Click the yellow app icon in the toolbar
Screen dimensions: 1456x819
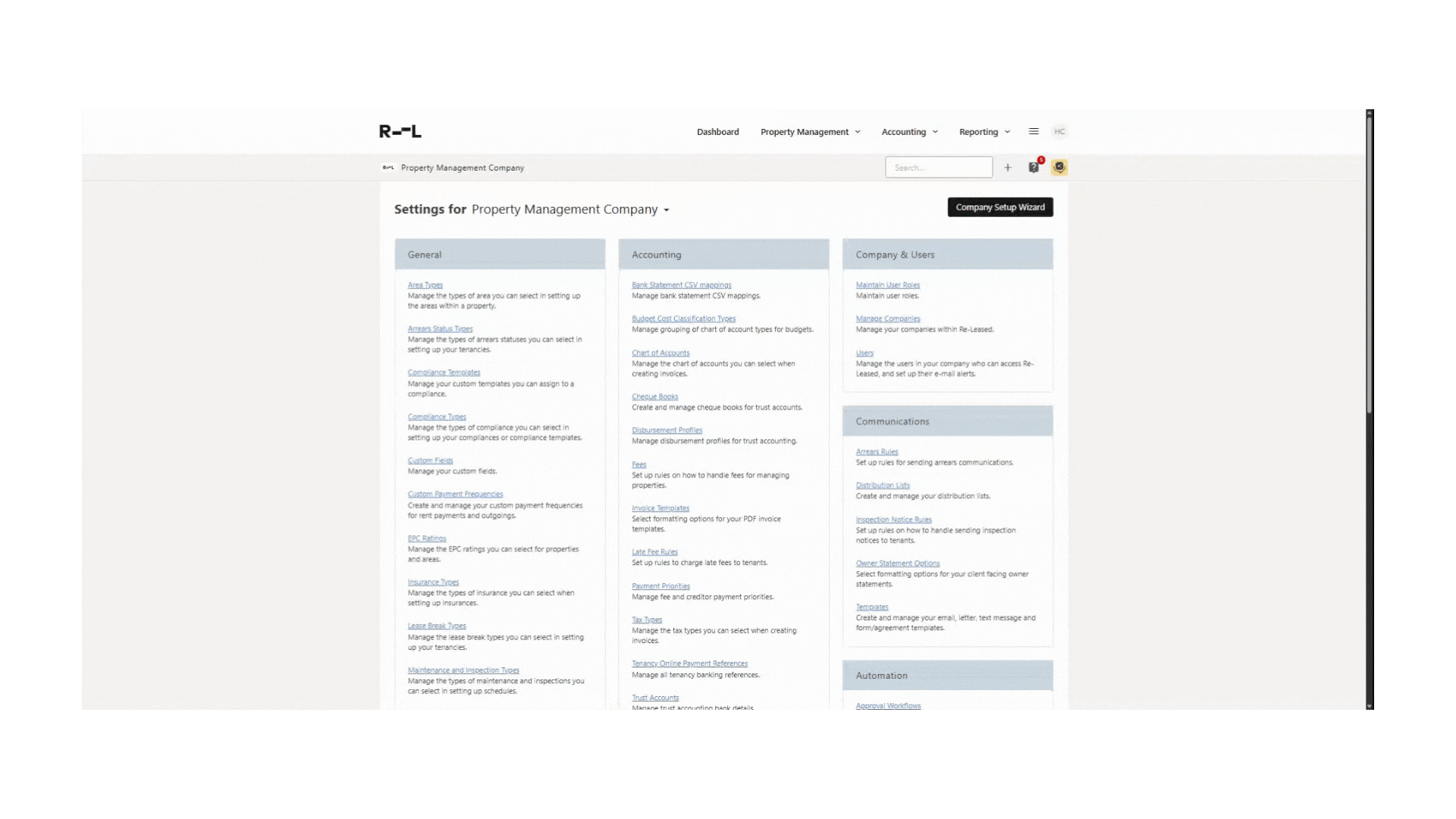click(1059, 167)
